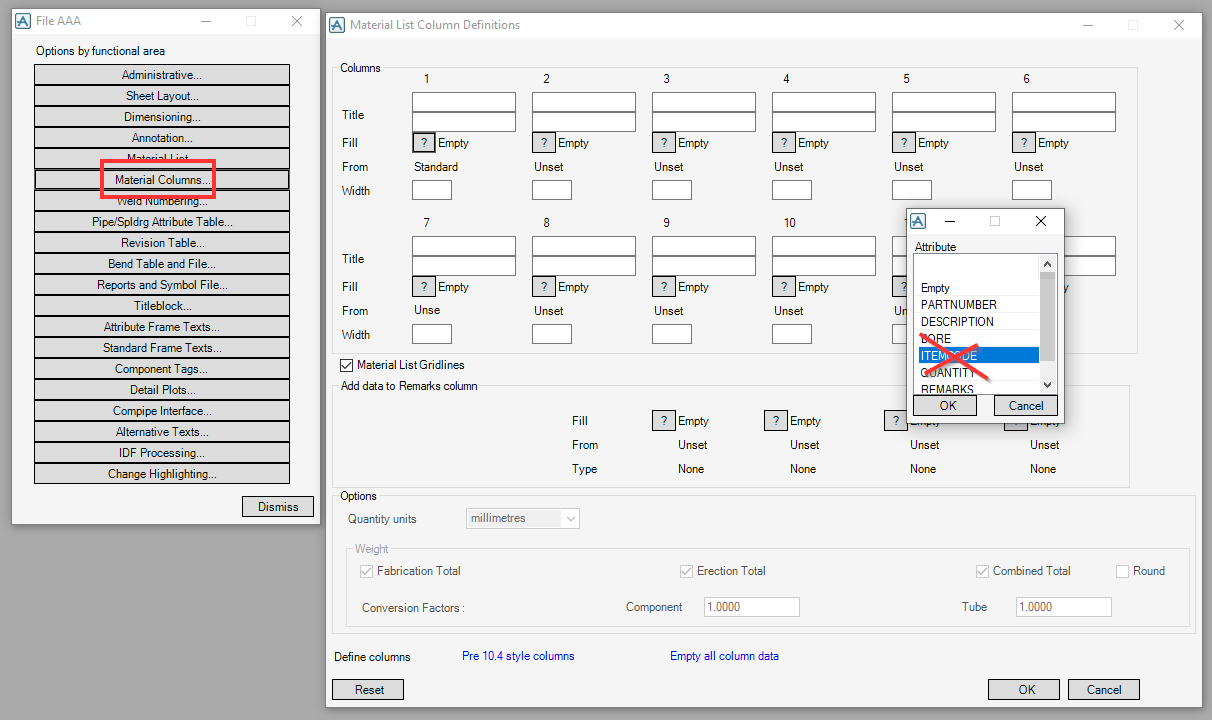The height and width of the screenshot is (720, 1212).
Task: Select ITEMCODE in the Attribute list
Action: click(979, 356)
